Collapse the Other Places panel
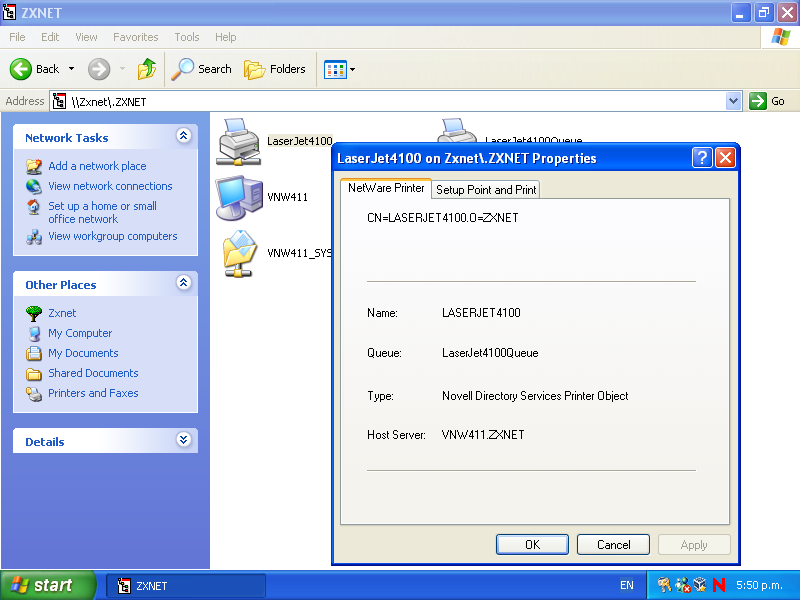This screenshot has width=800, height=600. tap(184, 283)
